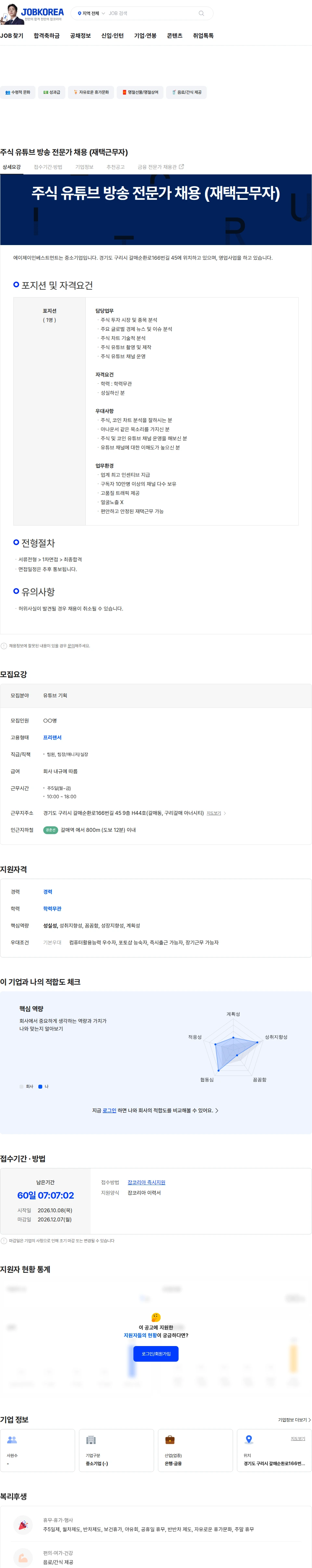Open 지도보기 in the 위치 card

pyautogui.click(x=298, y=1439)
